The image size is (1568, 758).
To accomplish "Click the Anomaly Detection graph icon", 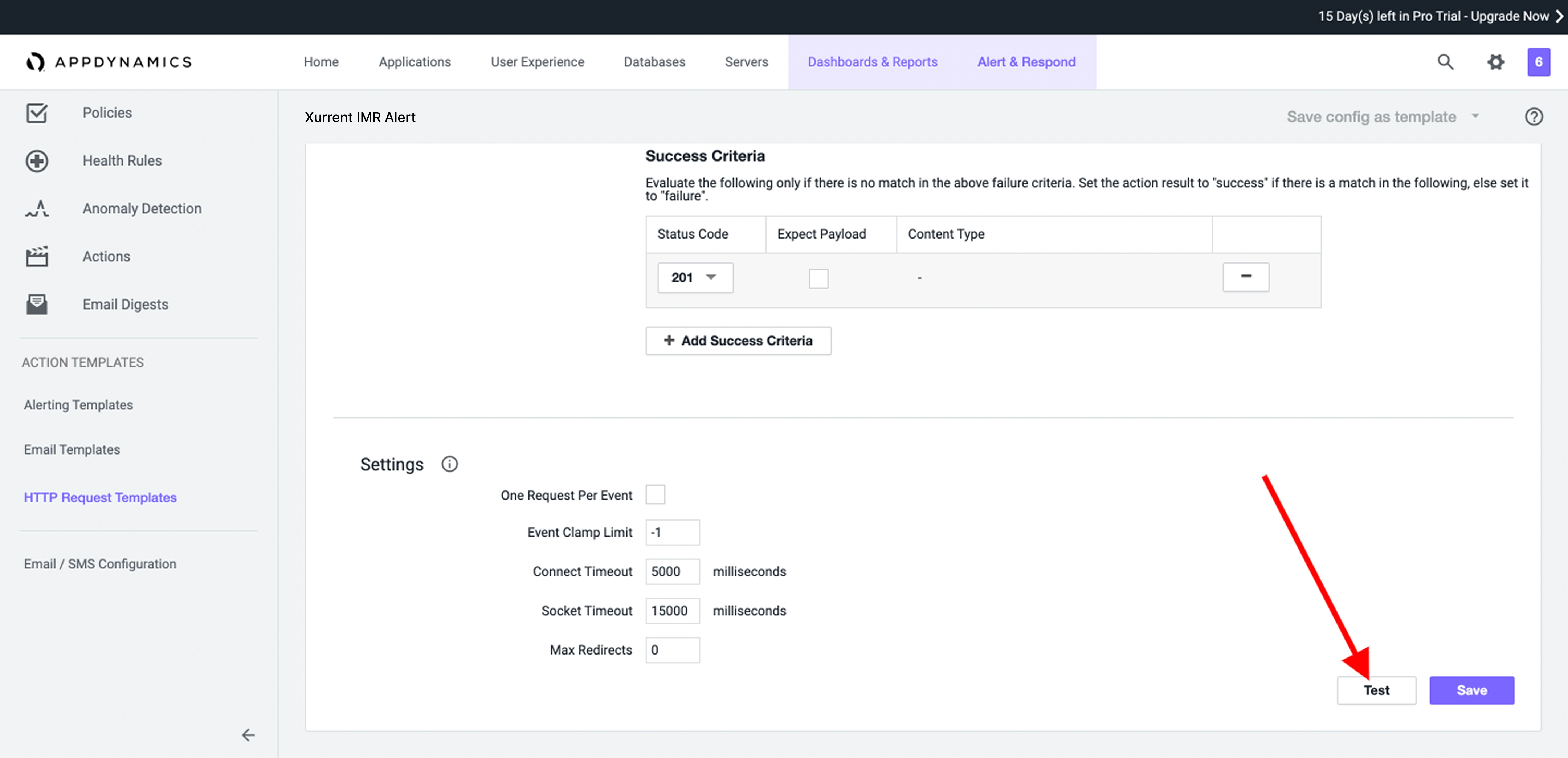I will tap(37, 208).
